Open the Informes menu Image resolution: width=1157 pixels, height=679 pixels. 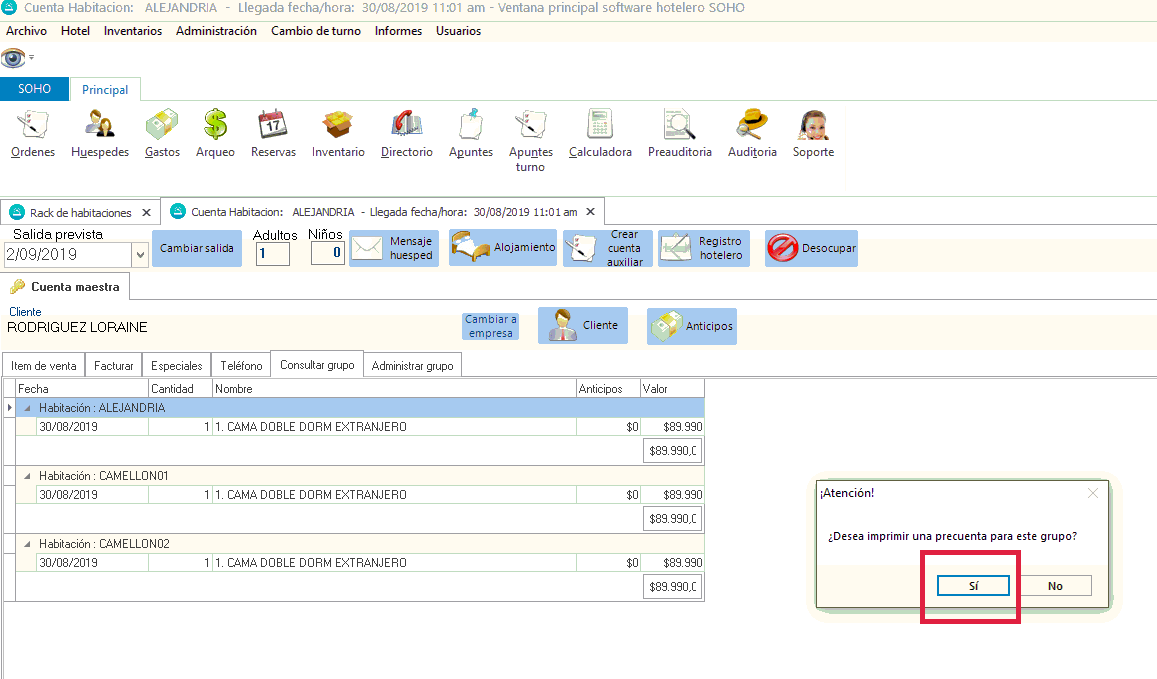coord(398,31)
